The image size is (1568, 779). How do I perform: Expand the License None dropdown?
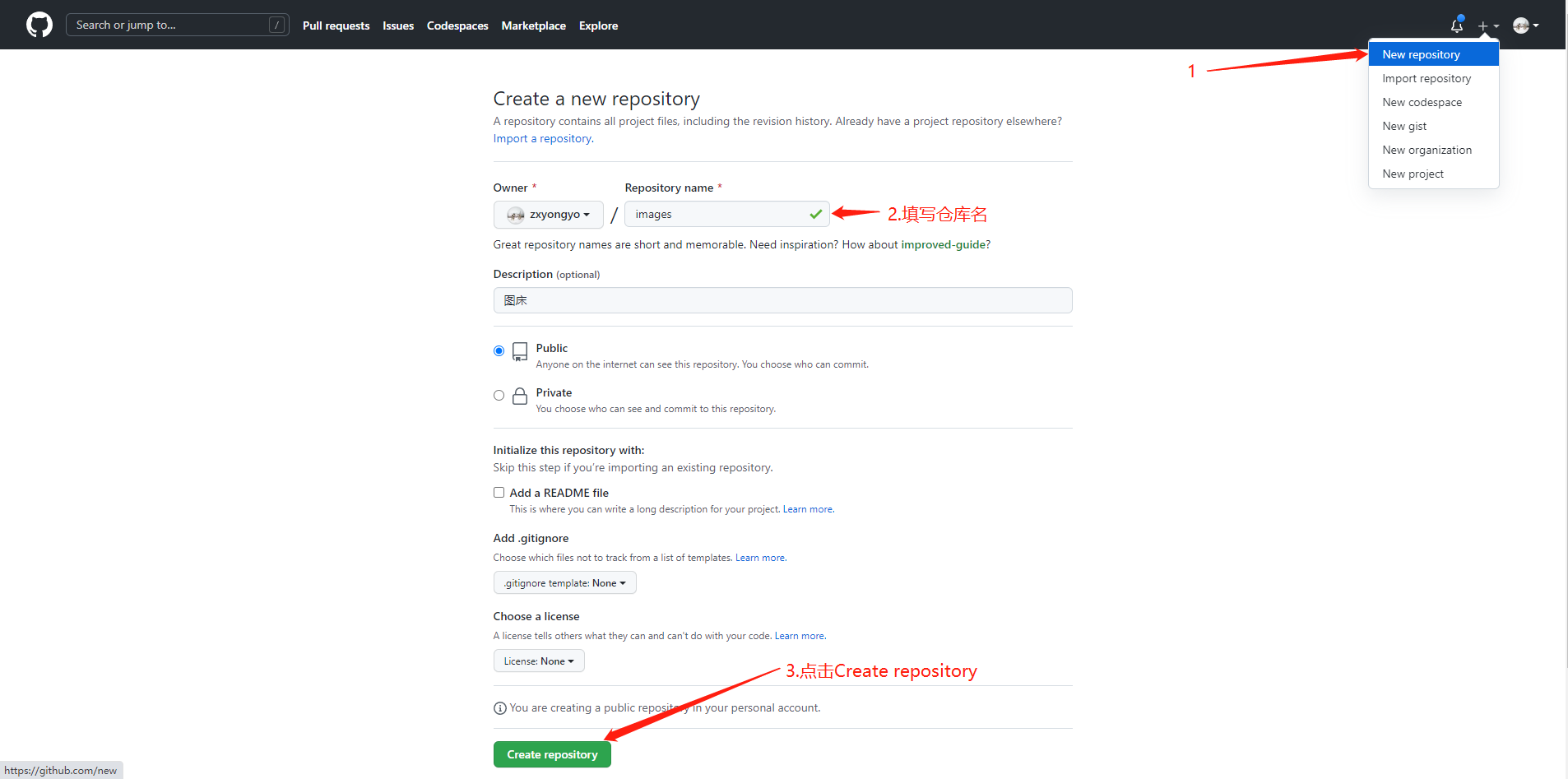pyautogui.click(x=539, y=661)
